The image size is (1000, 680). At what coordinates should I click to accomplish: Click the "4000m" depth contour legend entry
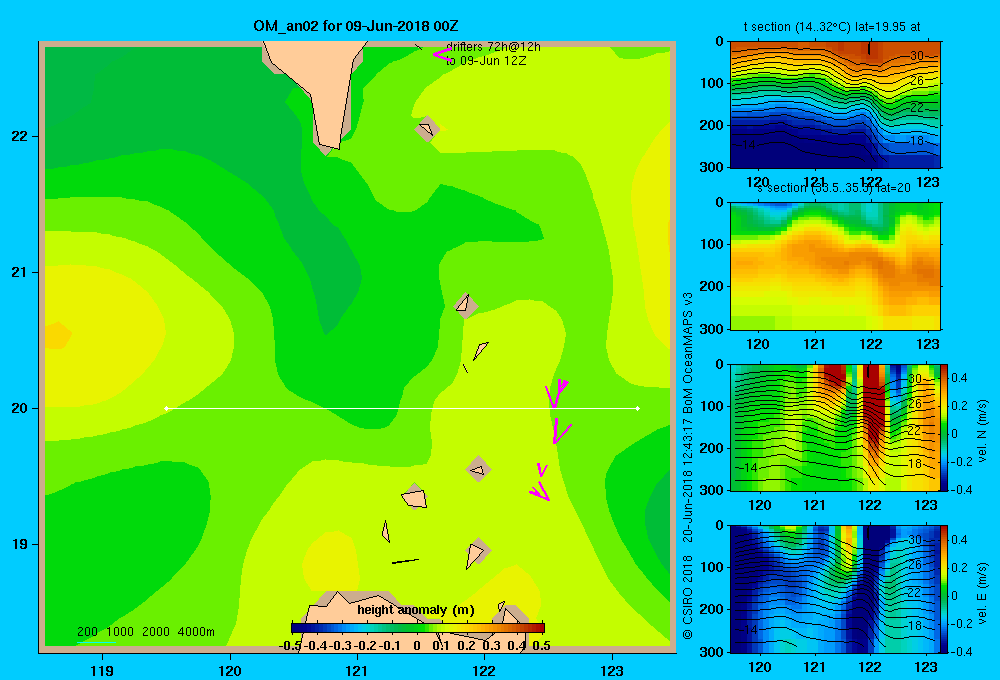tap(196, 632)
